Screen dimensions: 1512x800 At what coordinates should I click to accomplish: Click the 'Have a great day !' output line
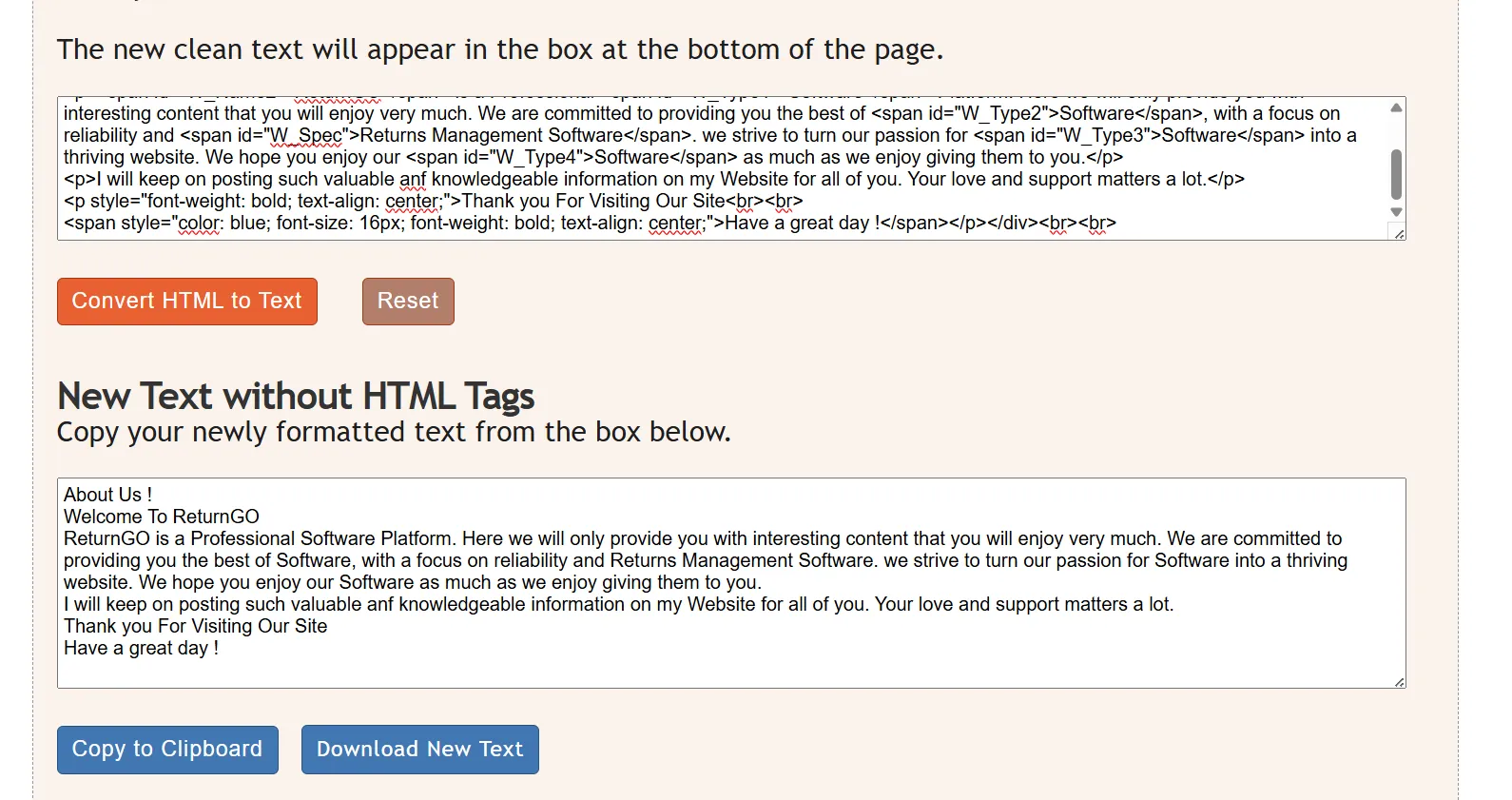141,648
